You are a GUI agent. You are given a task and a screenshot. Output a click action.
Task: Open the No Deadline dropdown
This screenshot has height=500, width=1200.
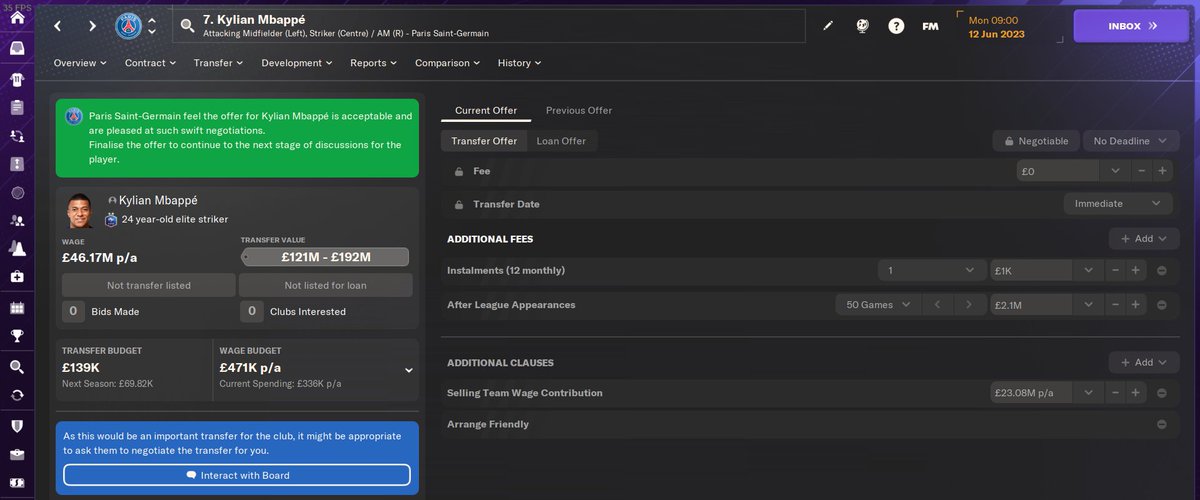pos(1131,141)
